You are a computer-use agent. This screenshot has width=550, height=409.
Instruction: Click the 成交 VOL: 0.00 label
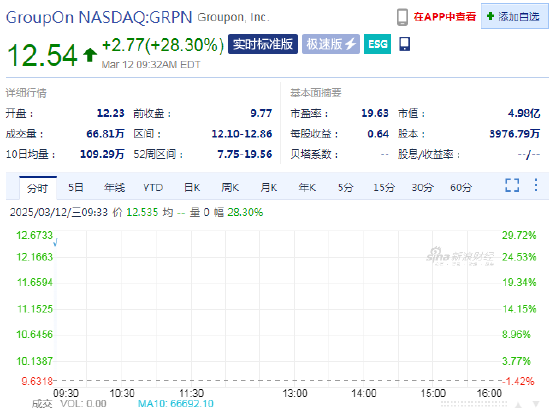coord(69,404)
